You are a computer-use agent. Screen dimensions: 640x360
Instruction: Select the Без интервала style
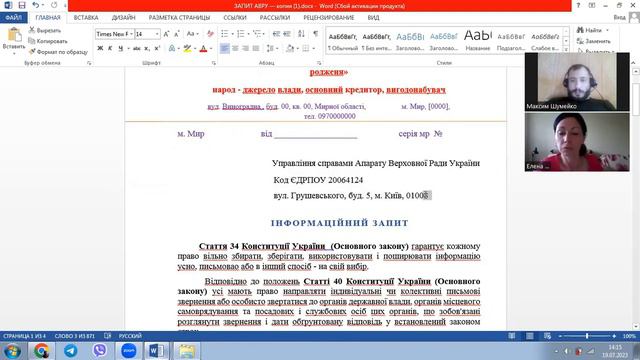(x=376, y=41)
